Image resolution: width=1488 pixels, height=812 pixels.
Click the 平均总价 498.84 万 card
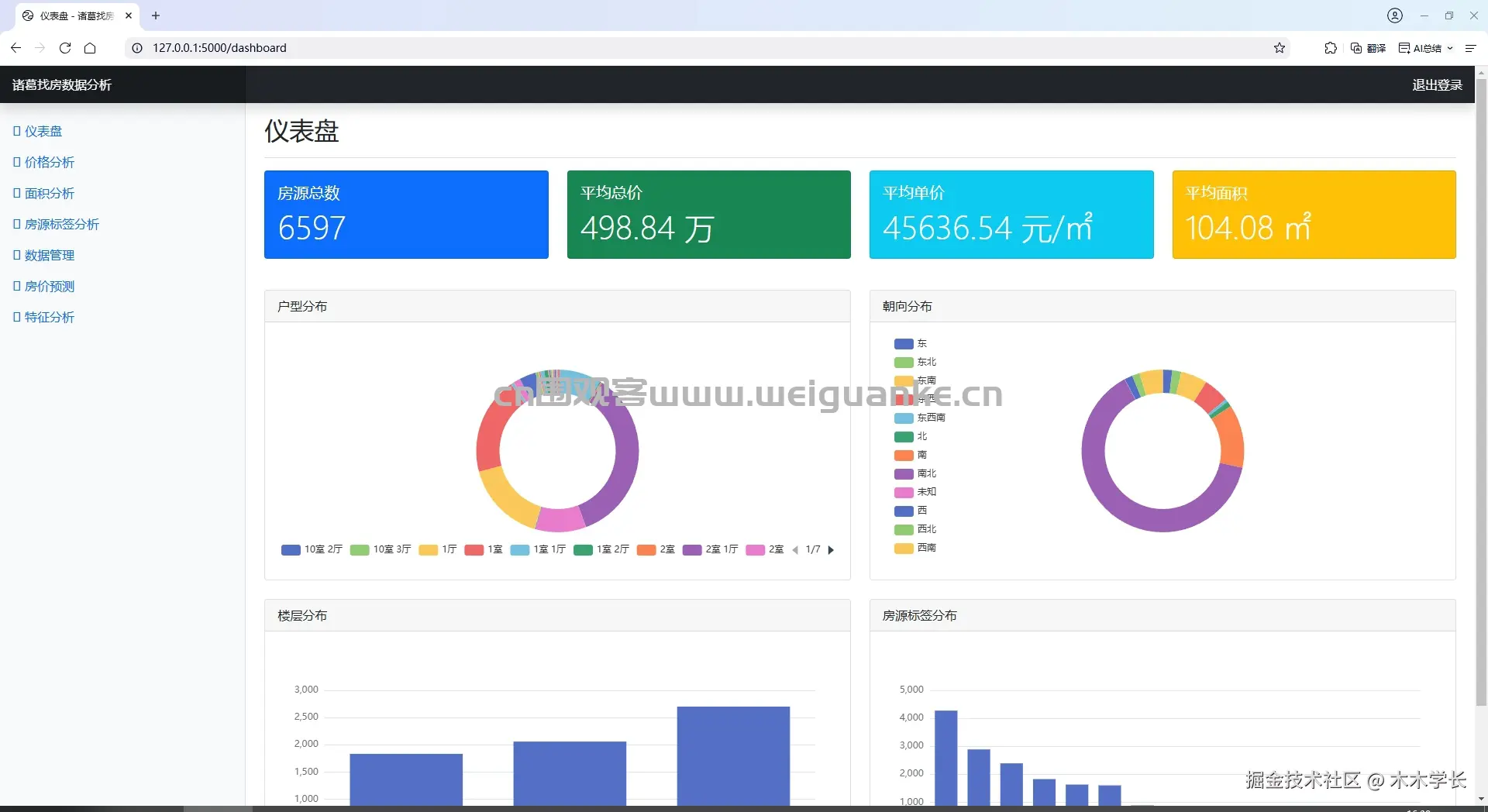708,215
